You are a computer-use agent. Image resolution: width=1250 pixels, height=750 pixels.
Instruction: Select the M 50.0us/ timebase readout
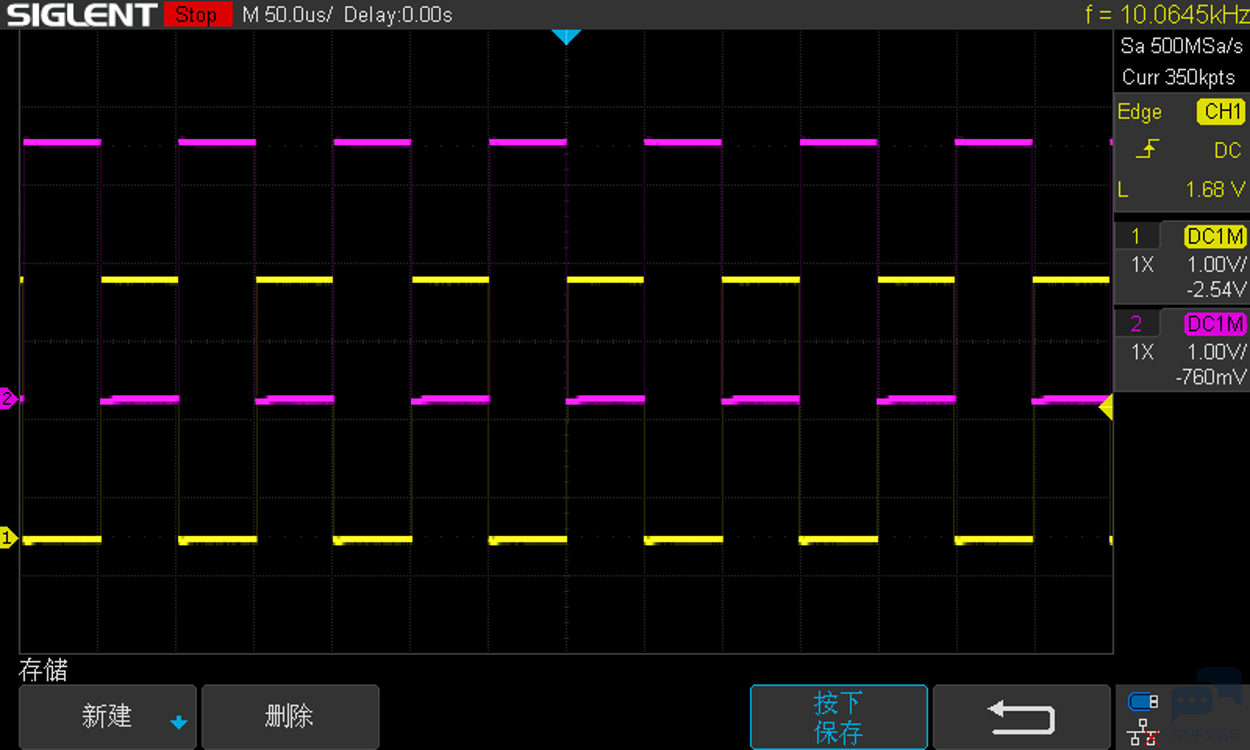pyautogui.click(x=287, y=15)
